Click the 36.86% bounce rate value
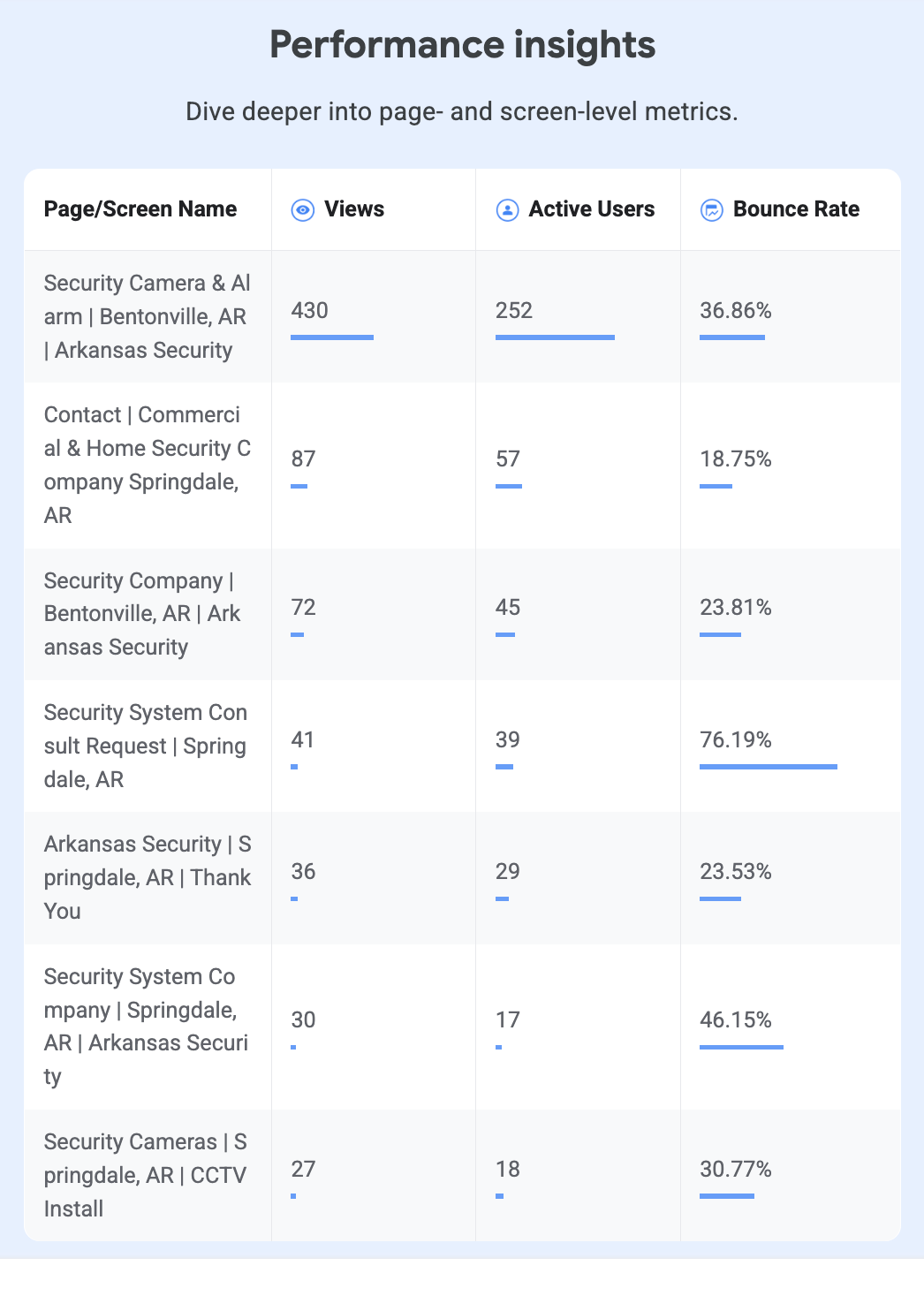Viewport: 924px width, 1311px height. click(736, 311)
